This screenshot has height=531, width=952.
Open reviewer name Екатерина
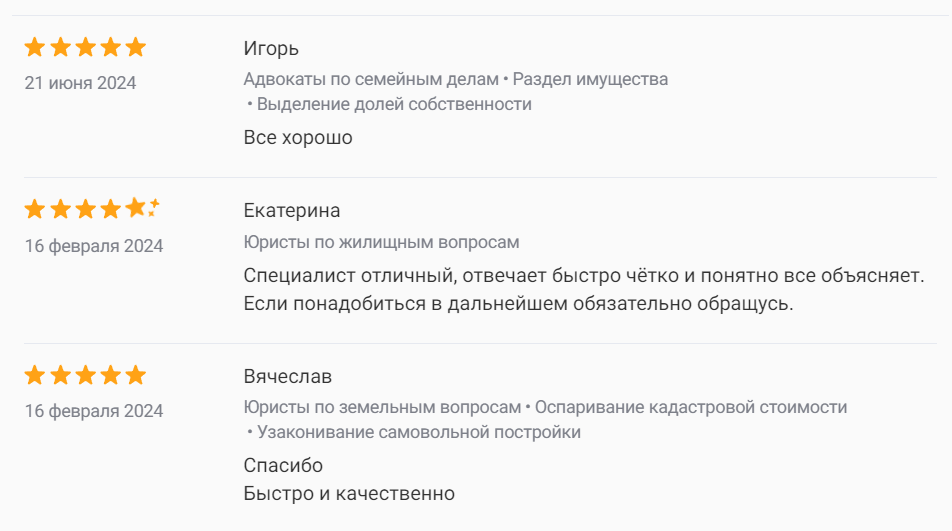click(x=292, y=210)
